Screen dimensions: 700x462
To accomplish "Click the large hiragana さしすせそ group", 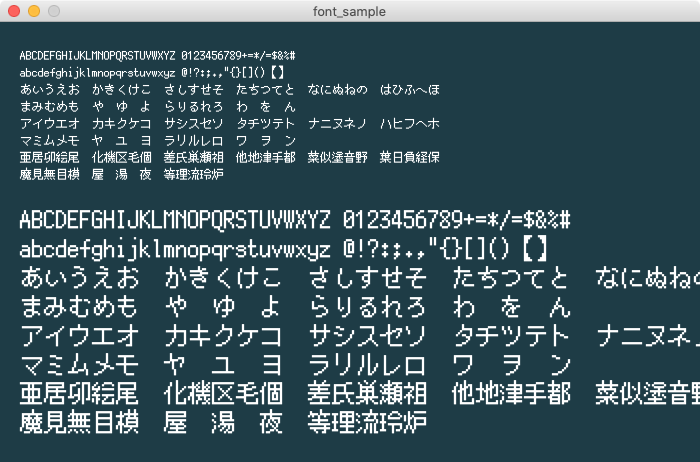I will (367, 277).
